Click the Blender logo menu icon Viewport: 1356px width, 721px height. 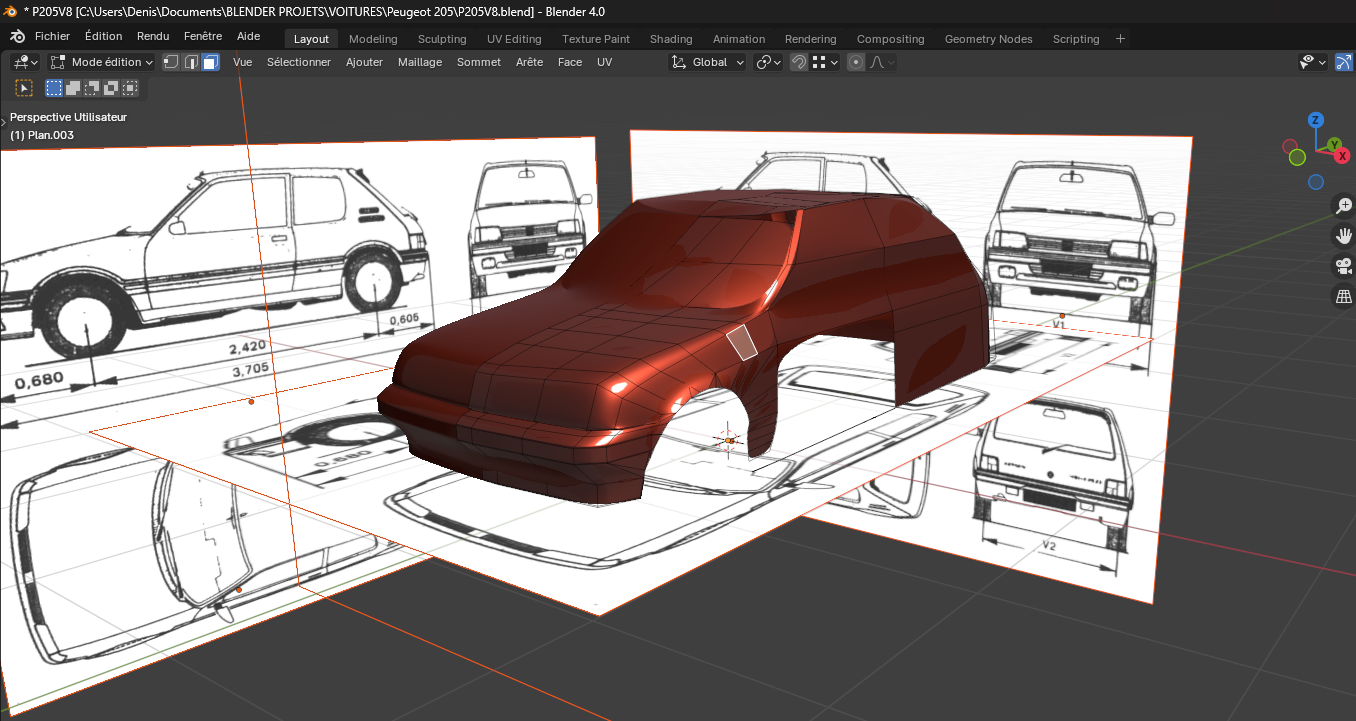tap(17, 36)
